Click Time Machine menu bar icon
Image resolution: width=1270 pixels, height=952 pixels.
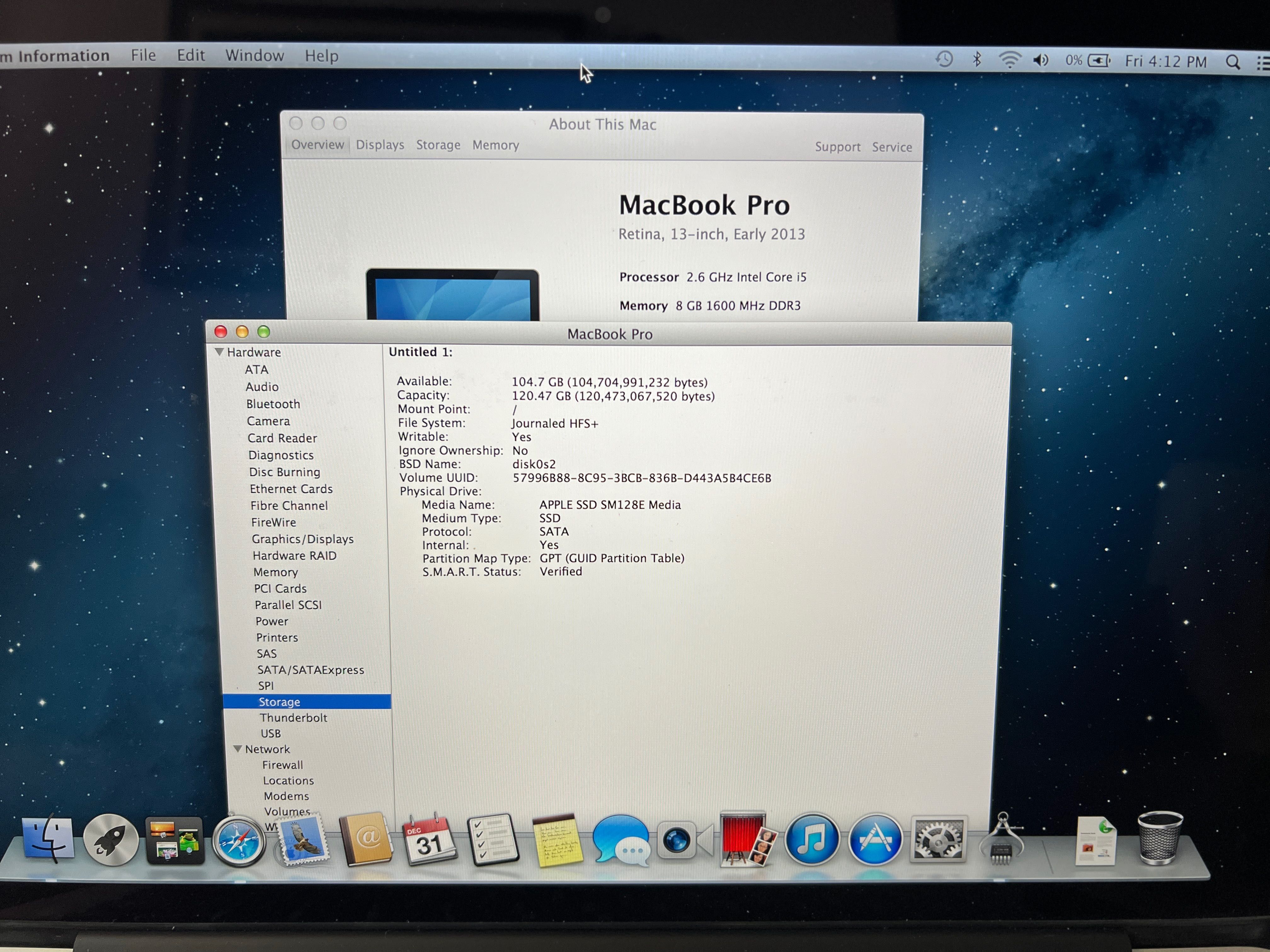pyautogui.click(x=944, y=59)
